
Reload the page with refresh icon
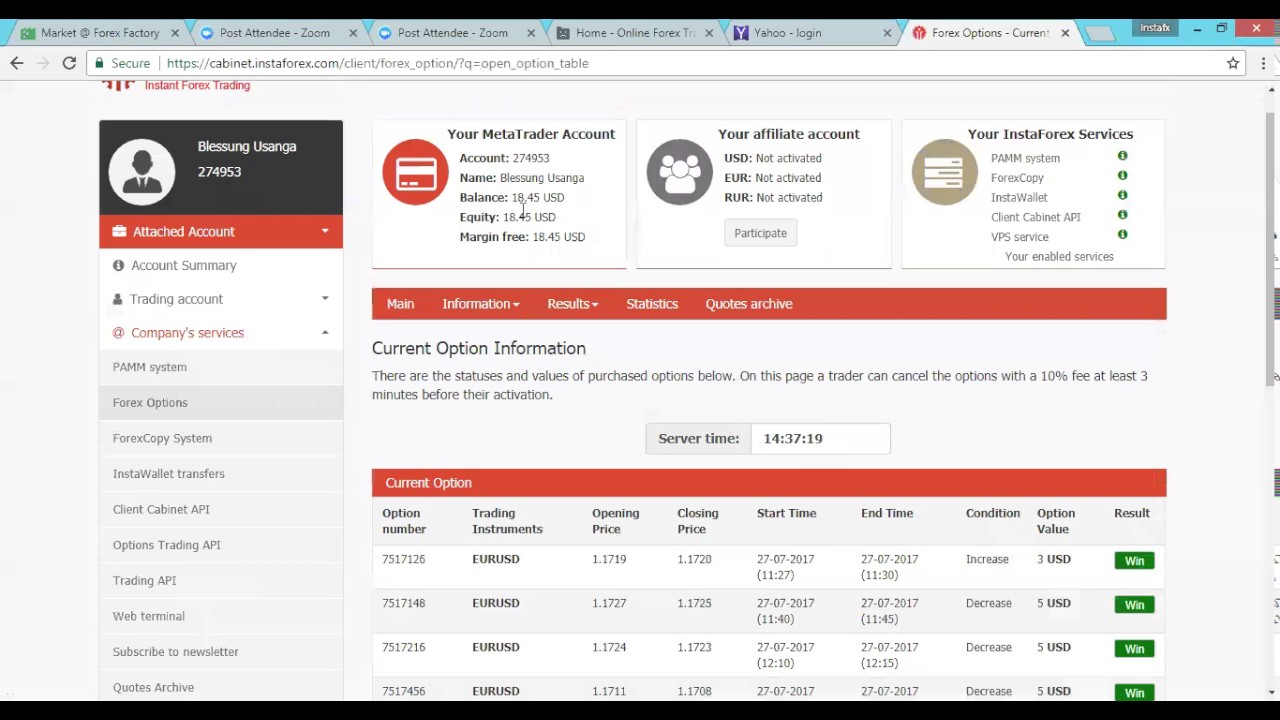[69, 63]
